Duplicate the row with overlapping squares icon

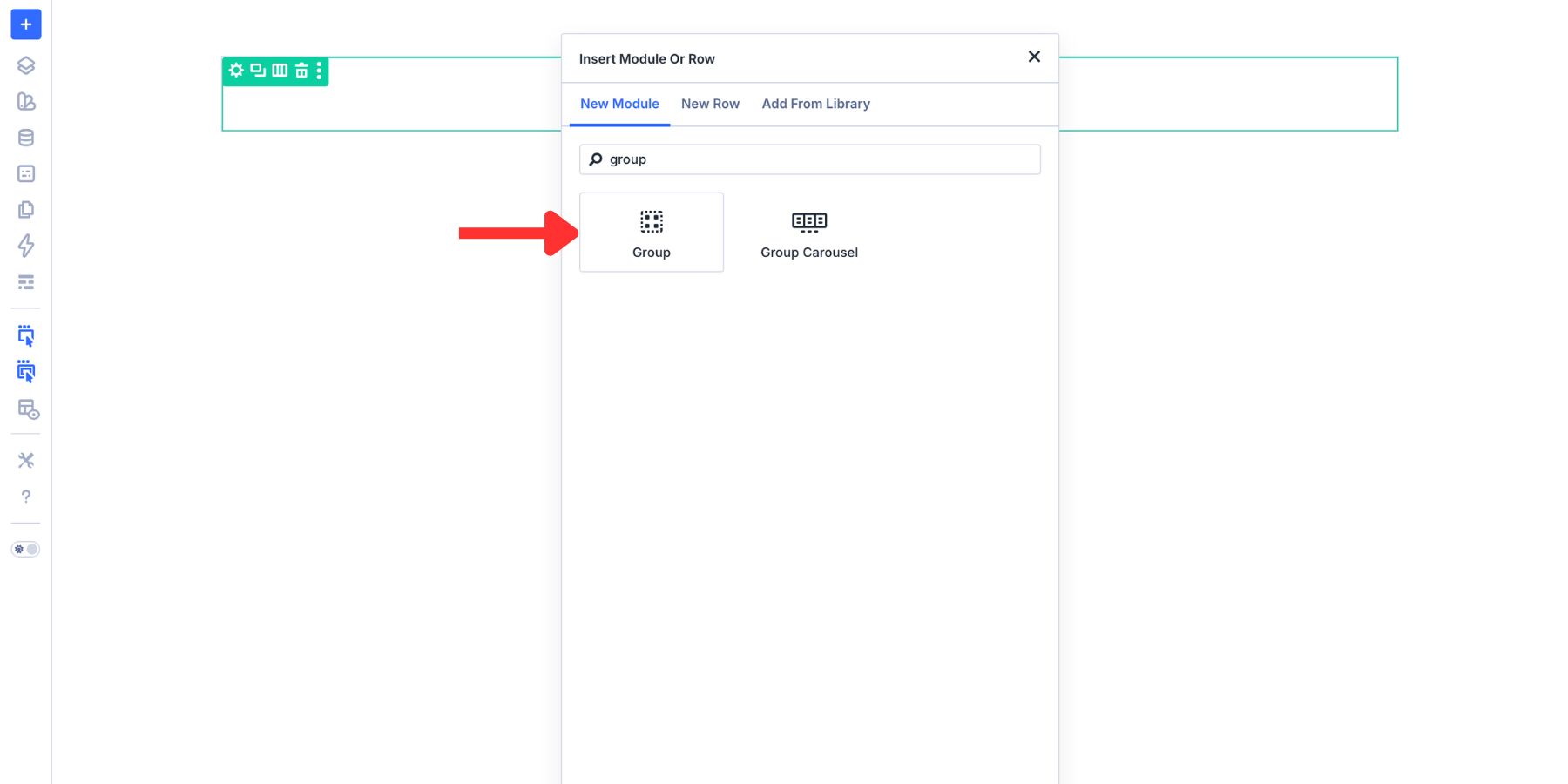258,71
